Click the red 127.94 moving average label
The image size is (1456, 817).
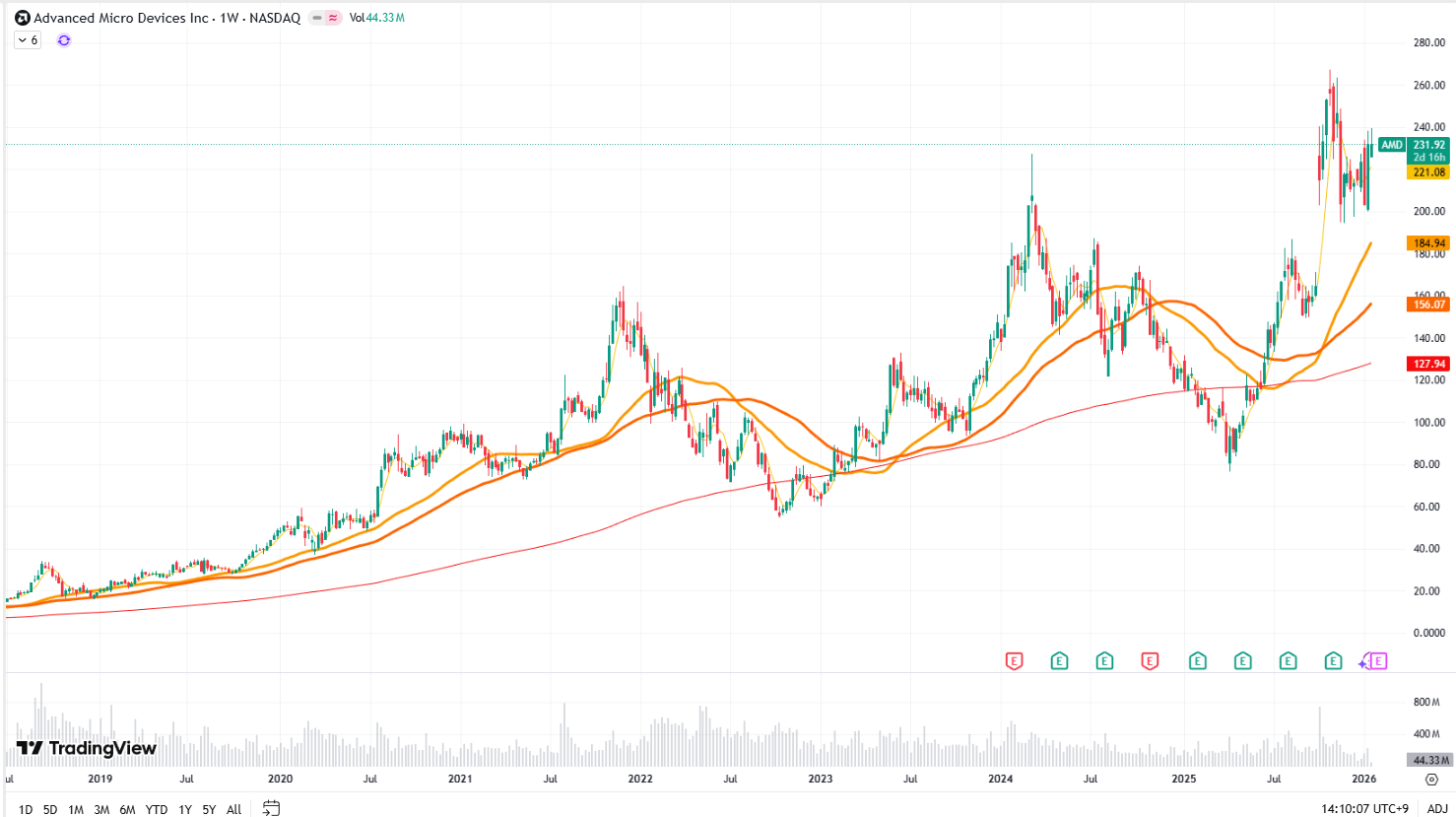(x=1428, y=364)
